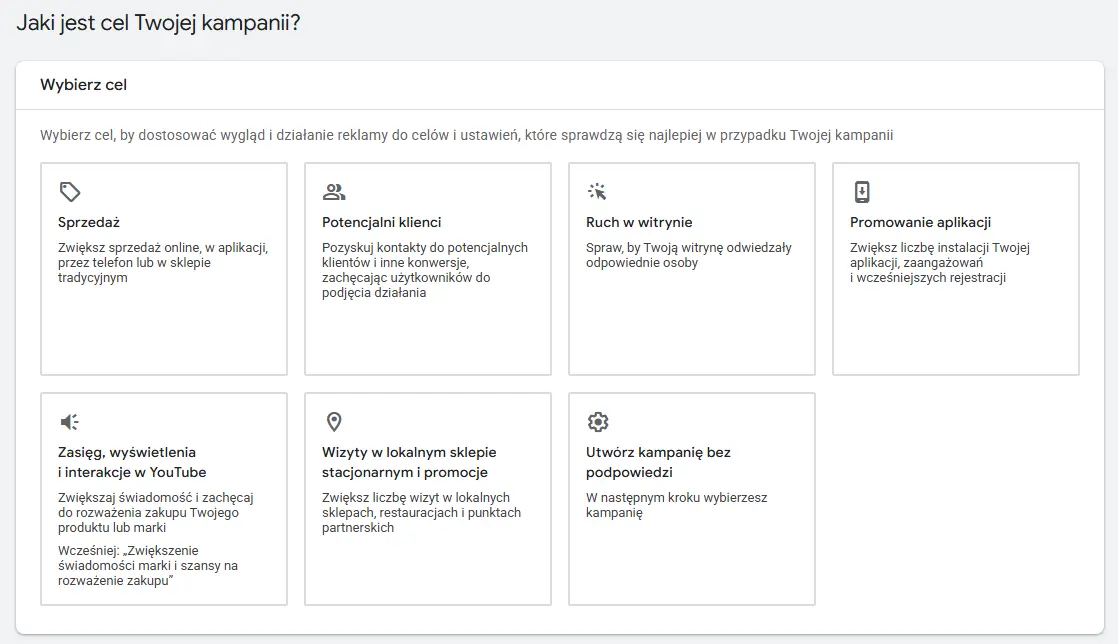The image size is (1118, 644).
Task: Click the location pin icon for Wizyty w lokalnym sklepie
Action: (x=334, y=422)
